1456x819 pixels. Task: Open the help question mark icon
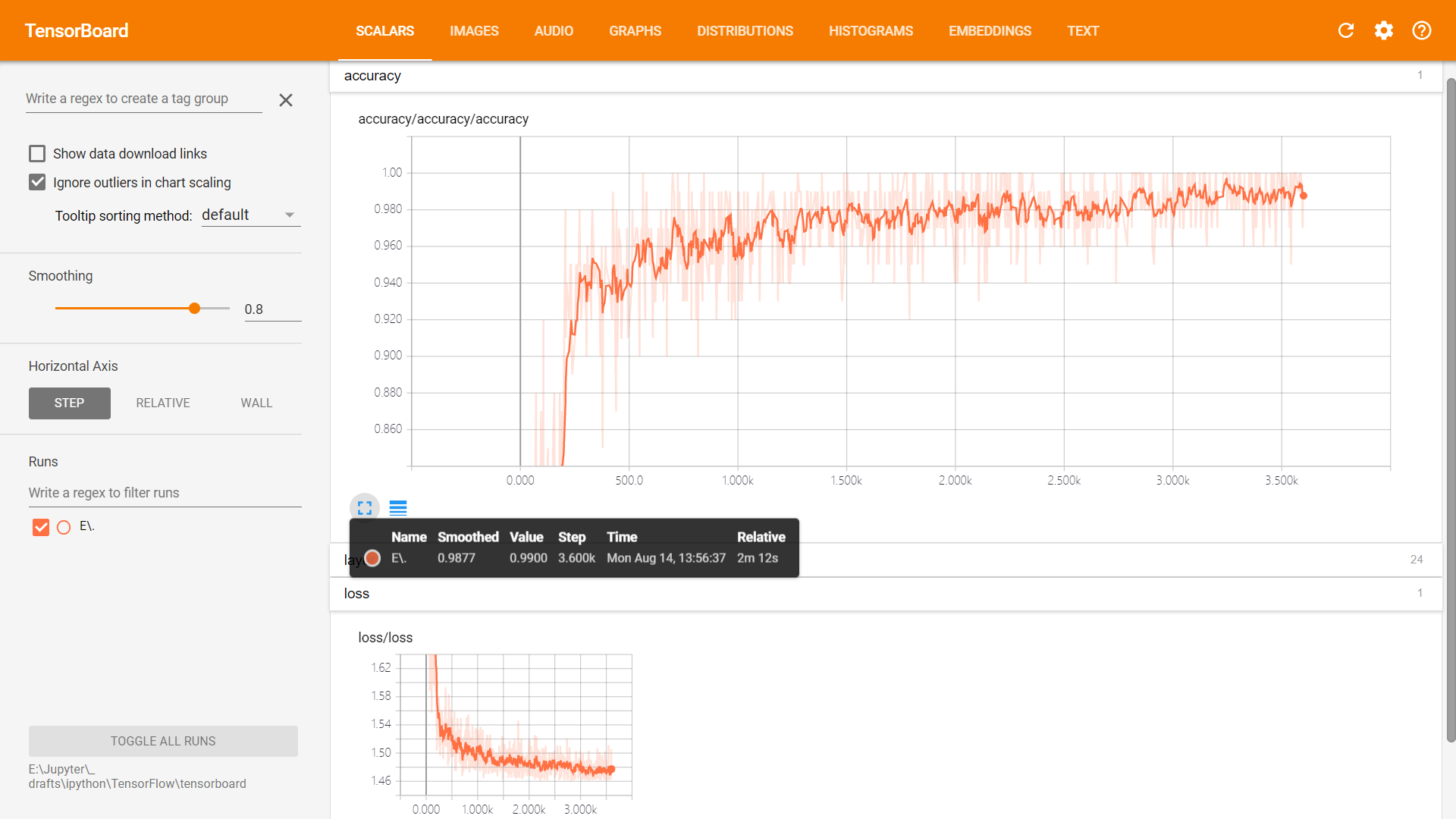coord(1422,30)
